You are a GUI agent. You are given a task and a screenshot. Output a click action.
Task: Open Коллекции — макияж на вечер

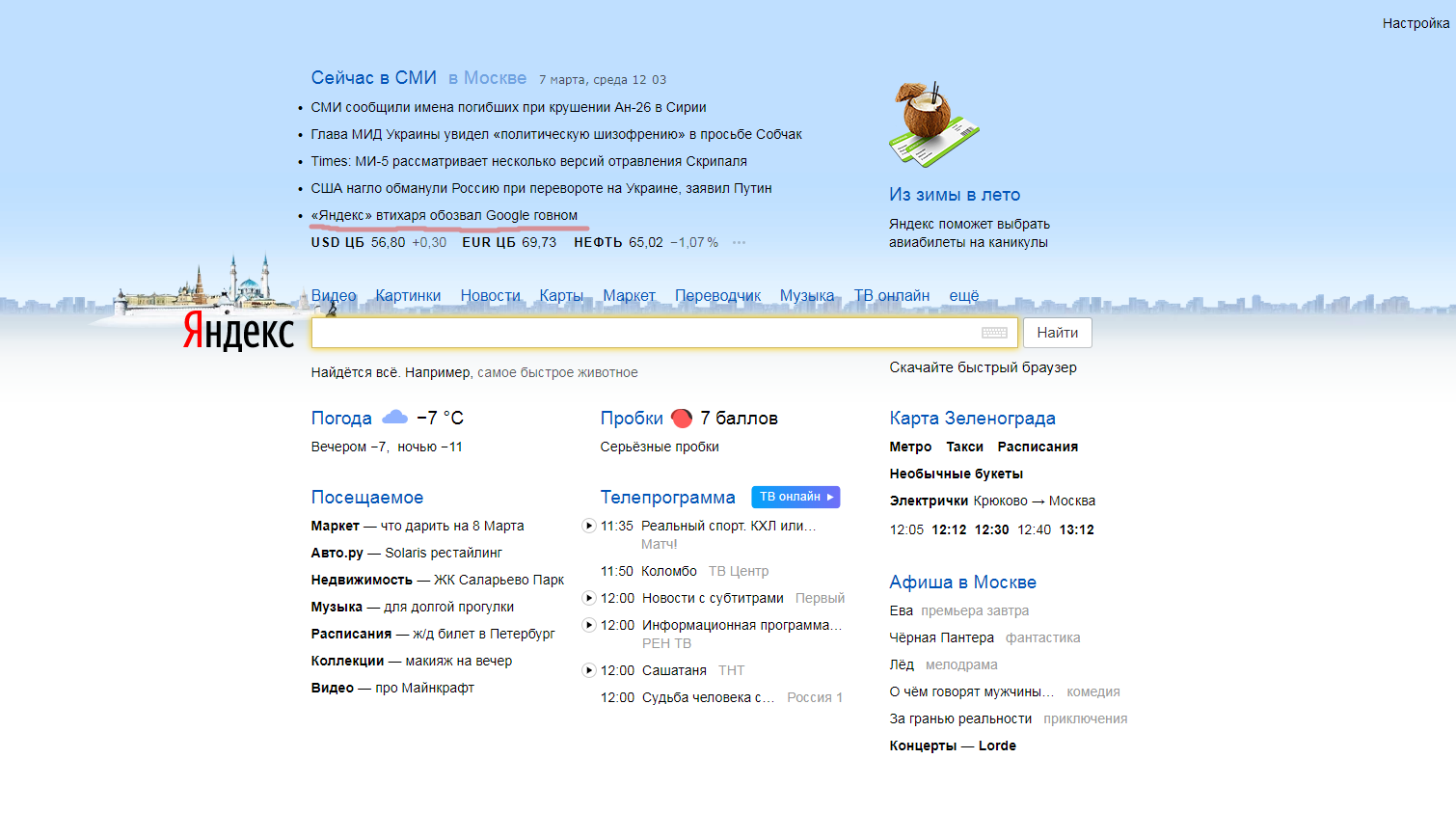coord(411,661)
